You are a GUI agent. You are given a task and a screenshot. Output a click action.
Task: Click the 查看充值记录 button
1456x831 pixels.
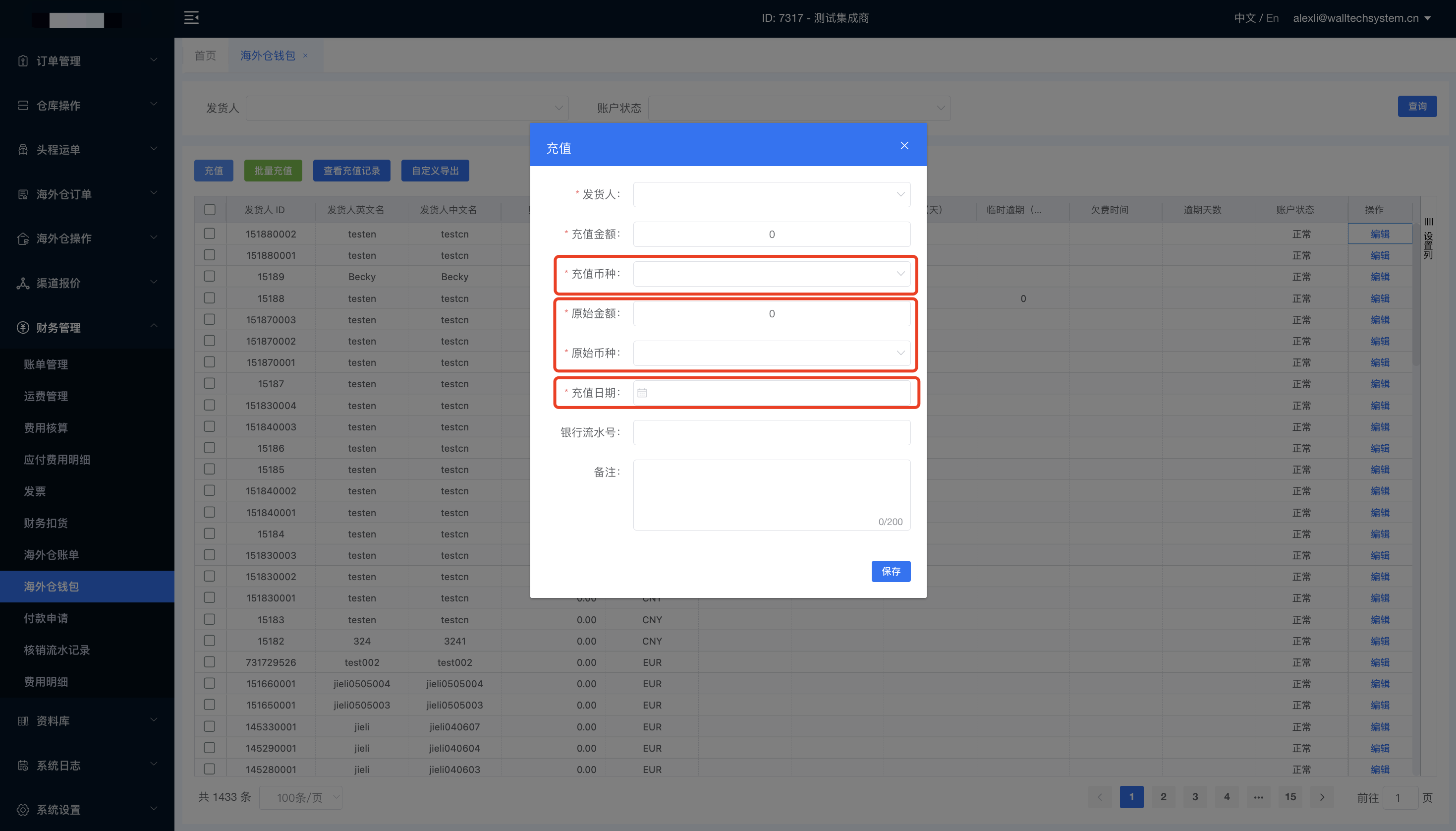352,171
